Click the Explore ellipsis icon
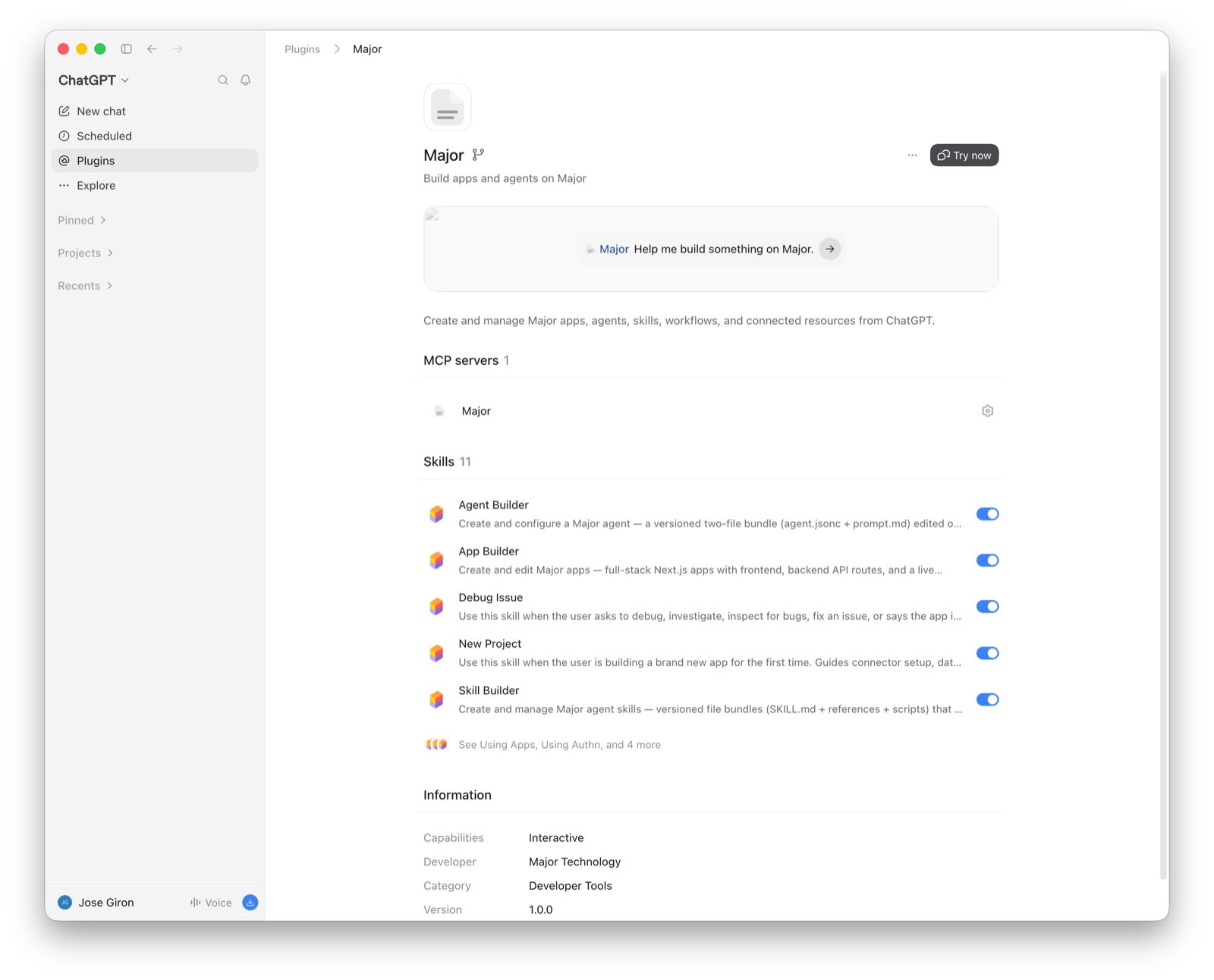 (64, 185)
